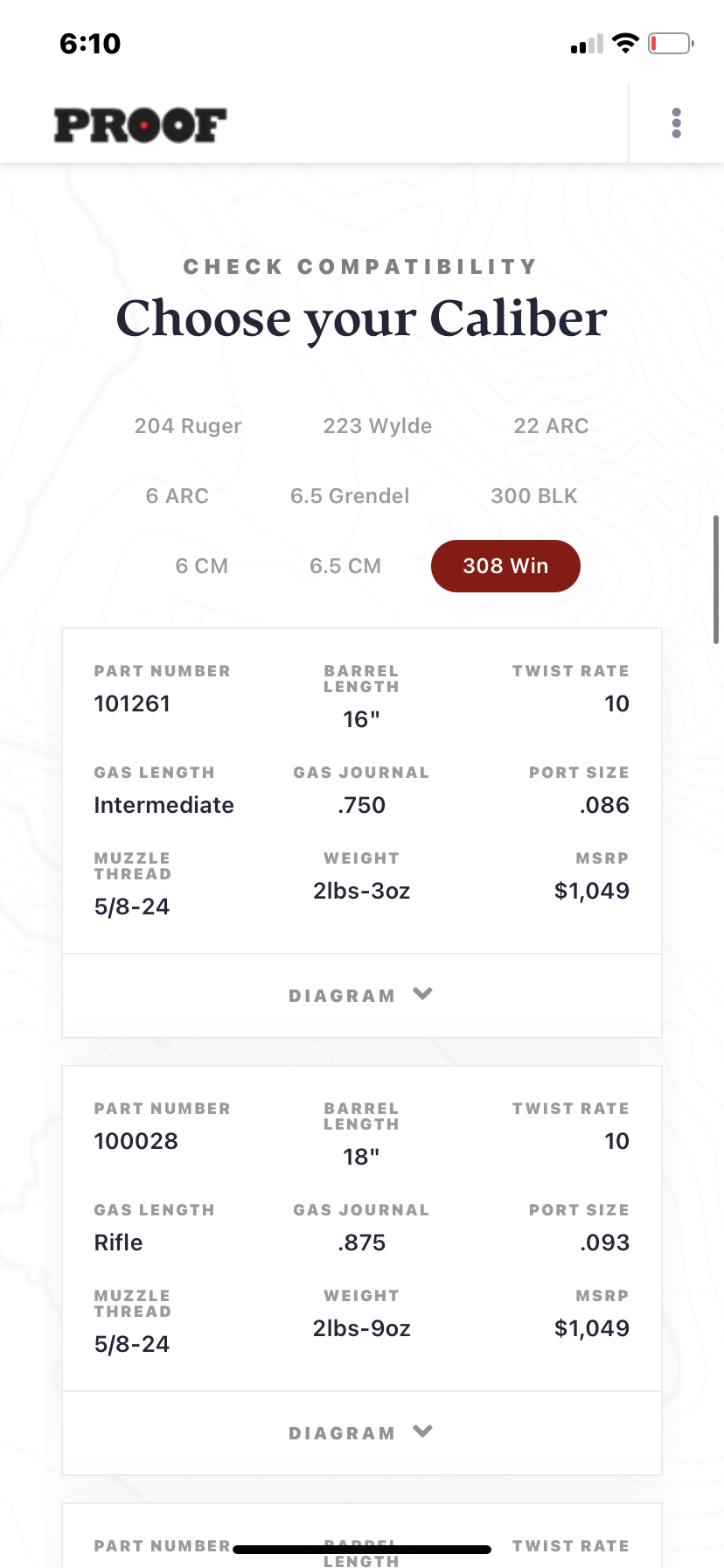Expand Diagram for part 100028
This screenshot has height=1568, width=724.
tap(343, 1433)
